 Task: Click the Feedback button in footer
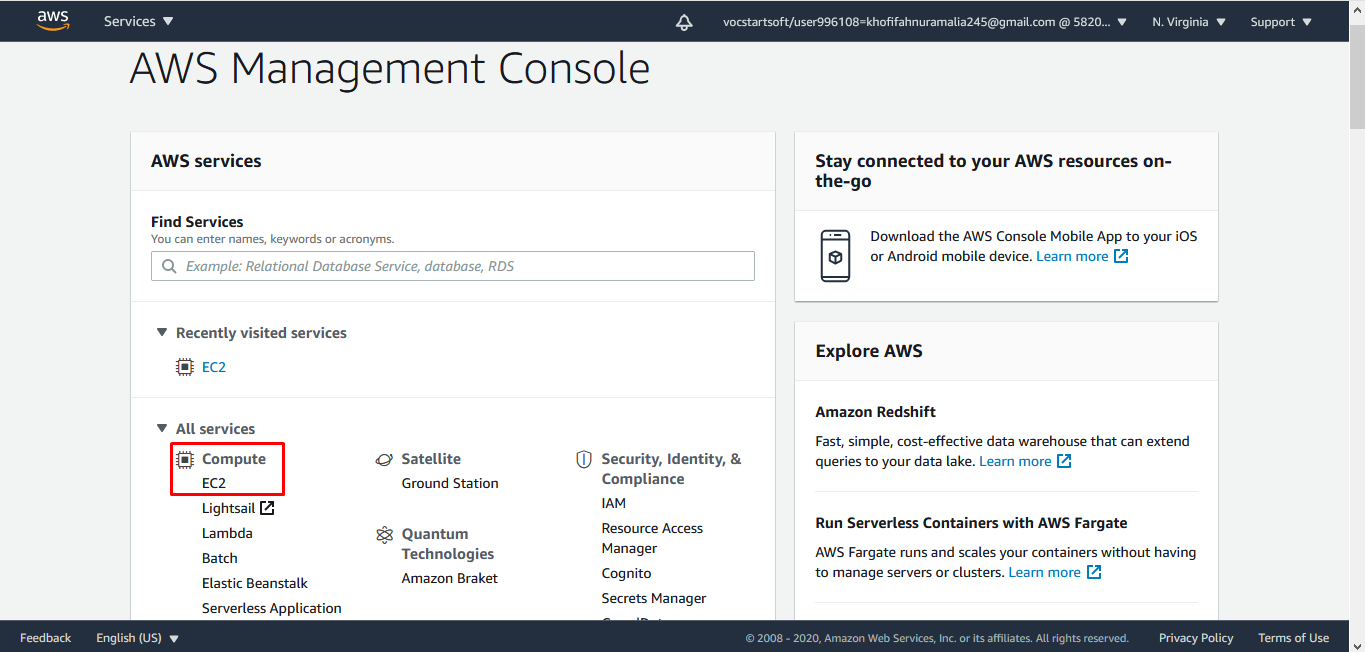tap(46, 638)
